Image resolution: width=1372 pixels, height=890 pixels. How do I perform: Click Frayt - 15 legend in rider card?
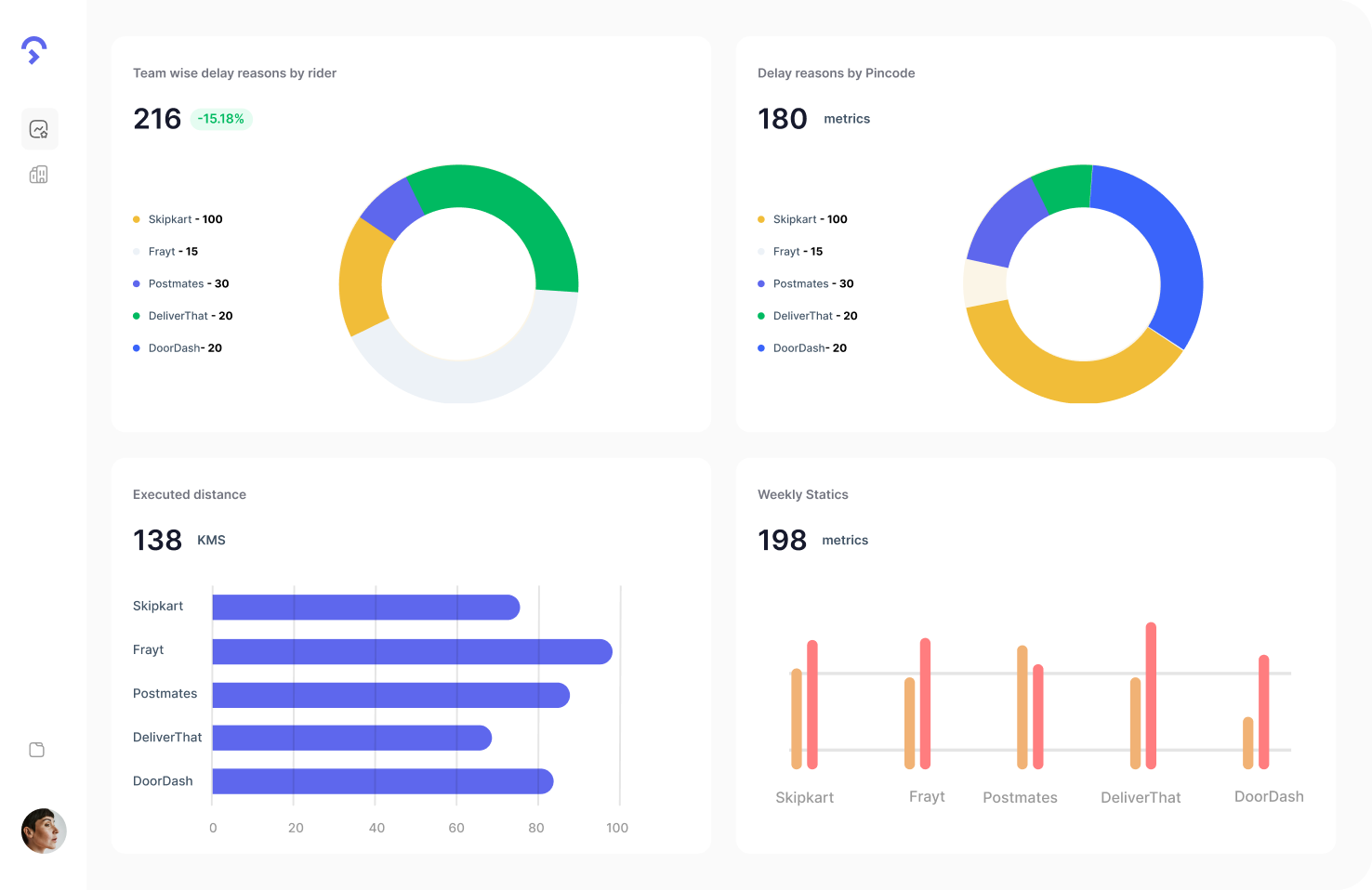click(173, 252)
